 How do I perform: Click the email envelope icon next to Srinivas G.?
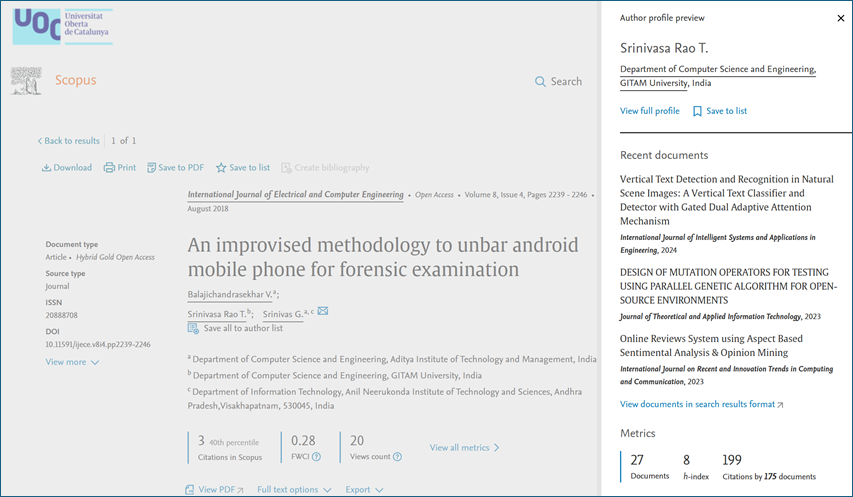323,311
